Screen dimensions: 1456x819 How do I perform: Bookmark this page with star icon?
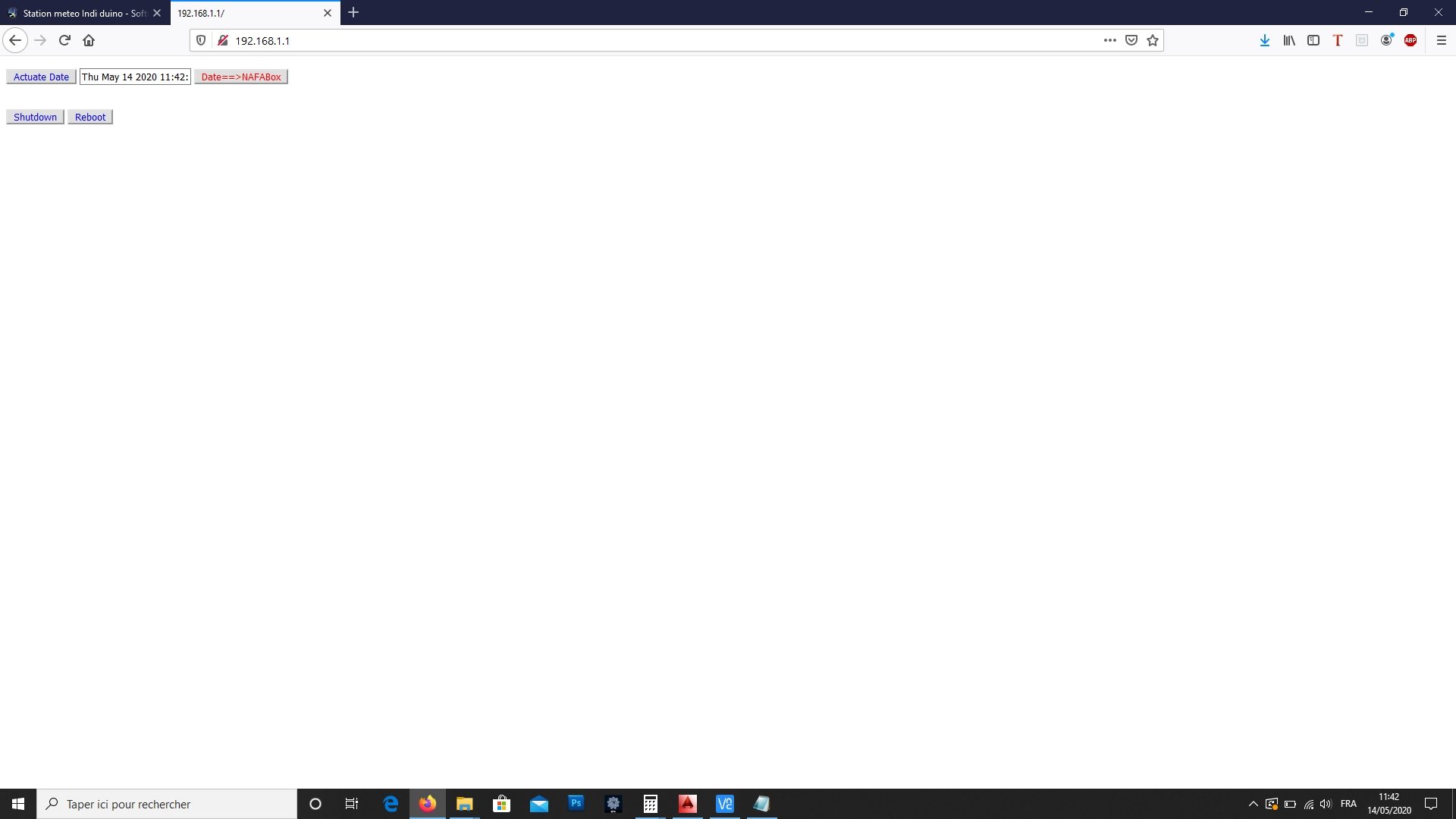point(1153,41)
